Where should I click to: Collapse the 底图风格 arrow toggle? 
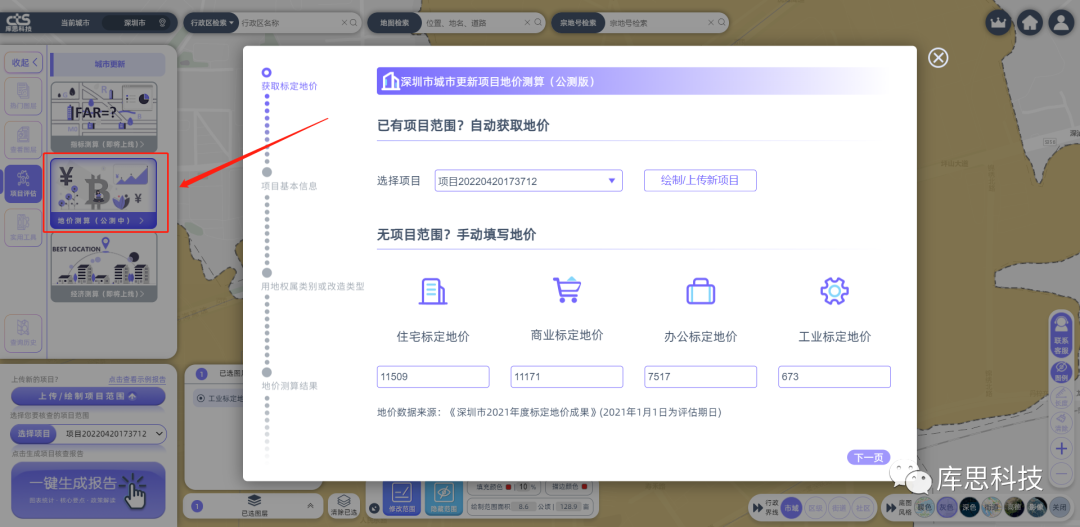coord(889,508)
